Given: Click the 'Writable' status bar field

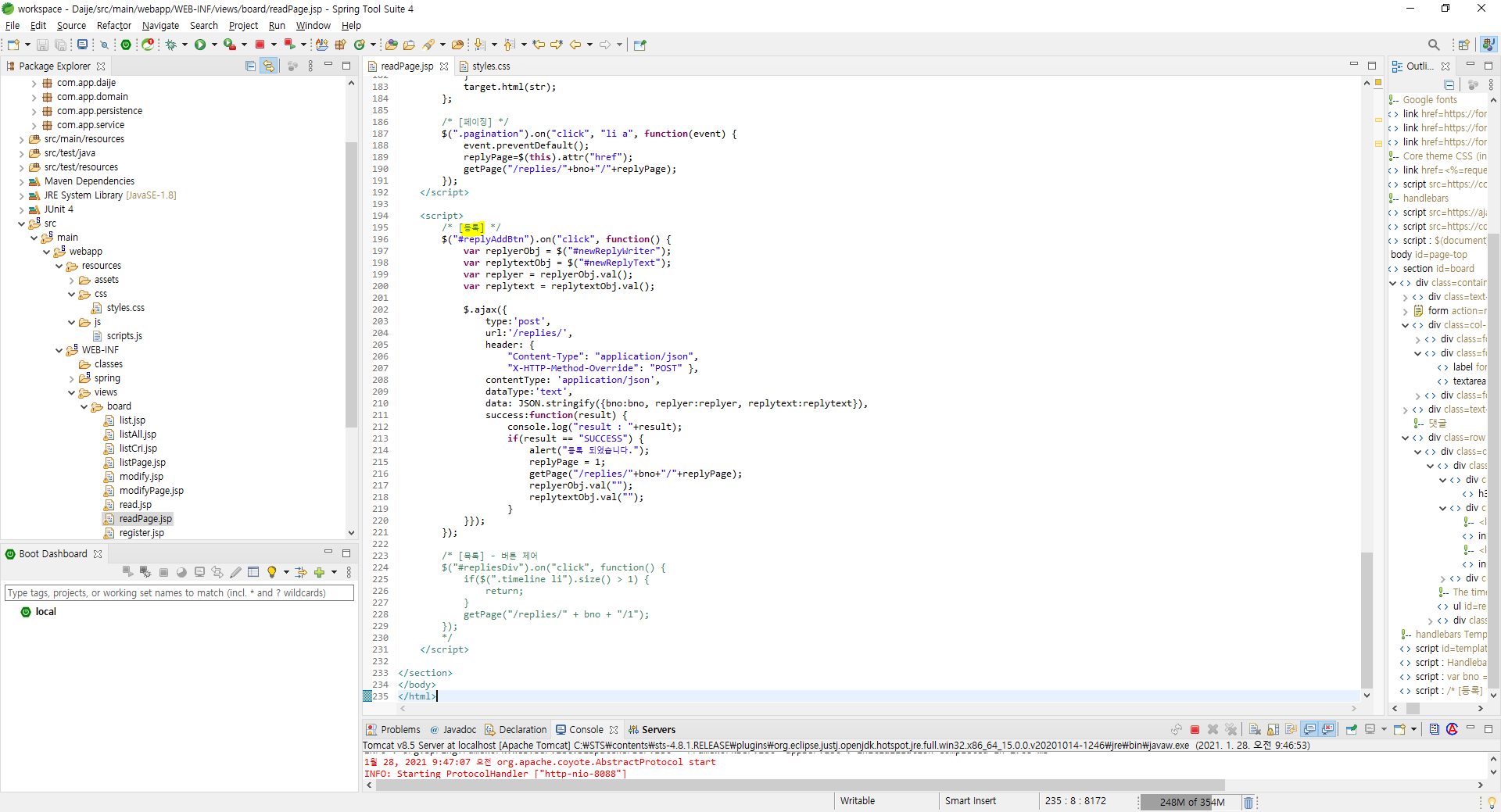Looking at the screenshot, I should pos(857,801).
